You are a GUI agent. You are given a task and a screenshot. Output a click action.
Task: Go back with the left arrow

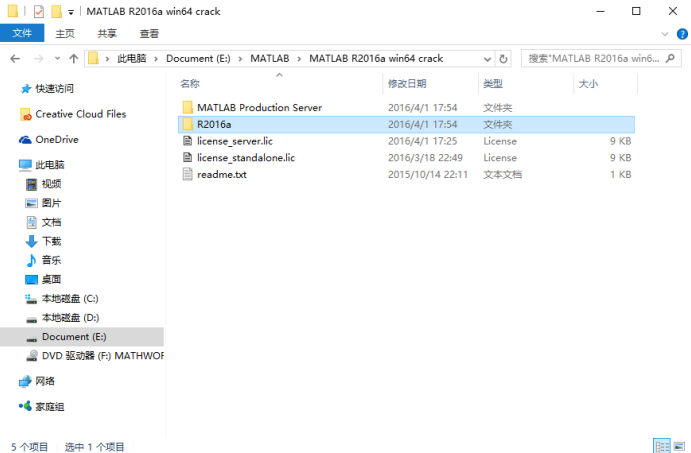(15, 59)
